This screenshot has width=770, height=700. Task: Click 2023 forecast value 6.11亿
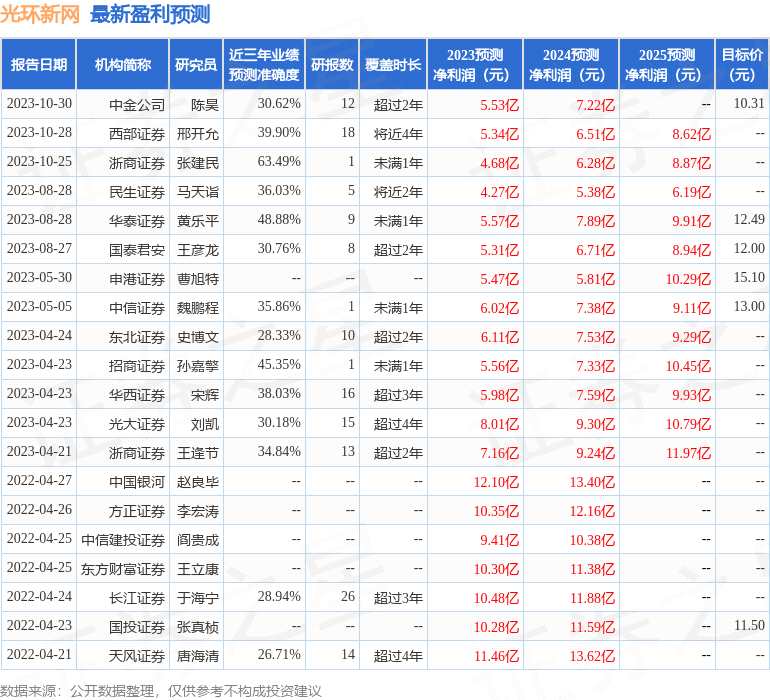coord(499,336)
